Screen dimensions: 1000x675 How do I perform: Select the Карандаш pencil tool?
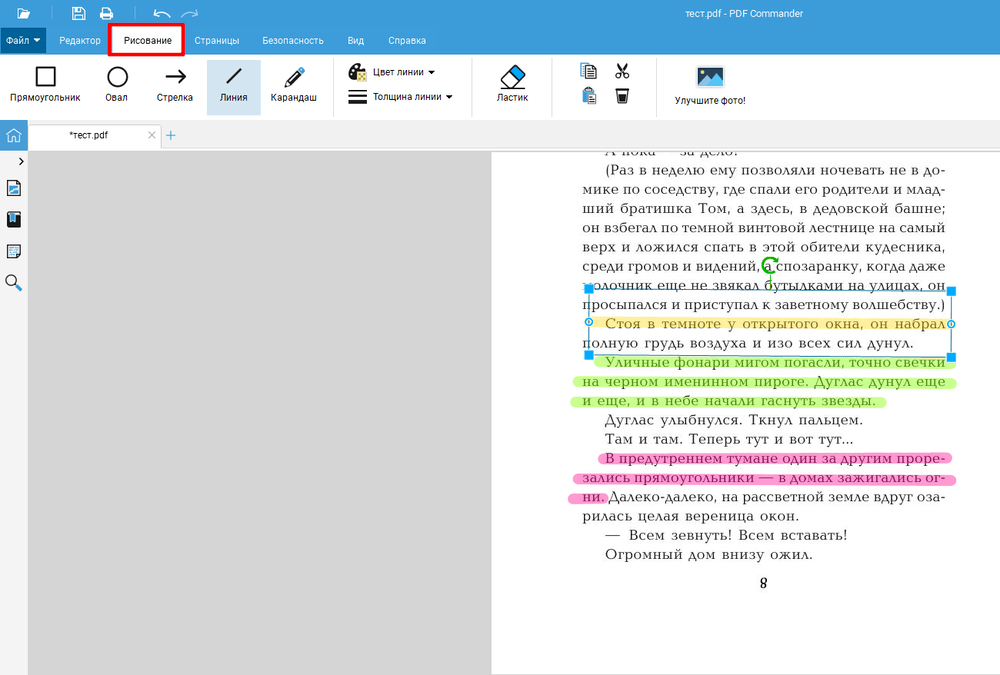tap(293, 85)
